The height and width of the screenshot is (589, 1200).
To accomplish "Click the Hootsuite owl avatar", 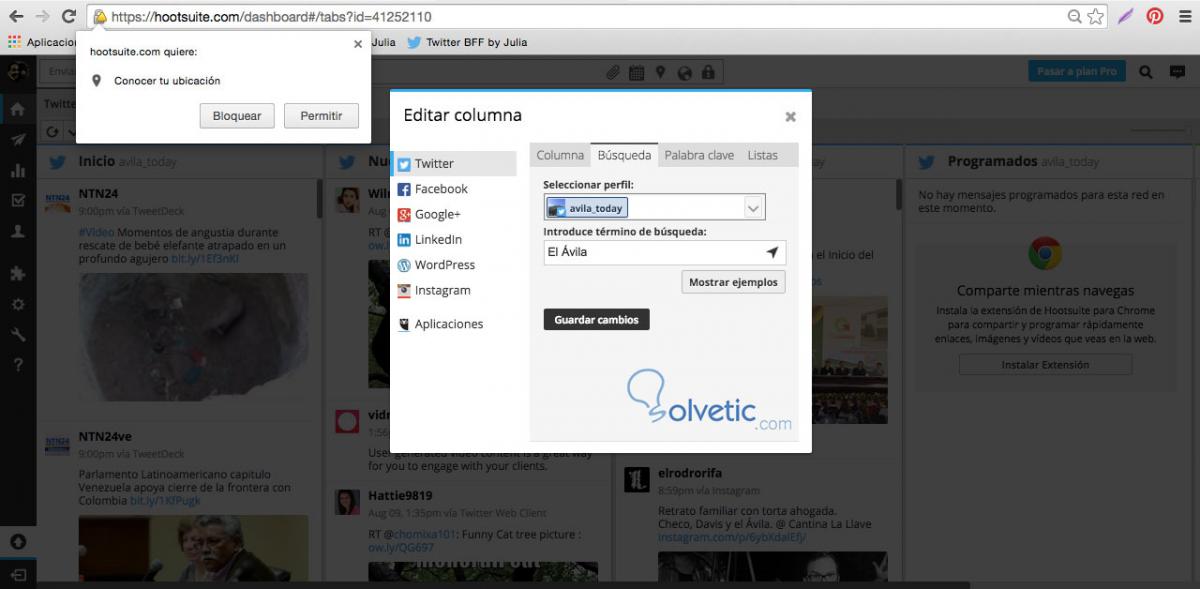I will coord(17,71).
